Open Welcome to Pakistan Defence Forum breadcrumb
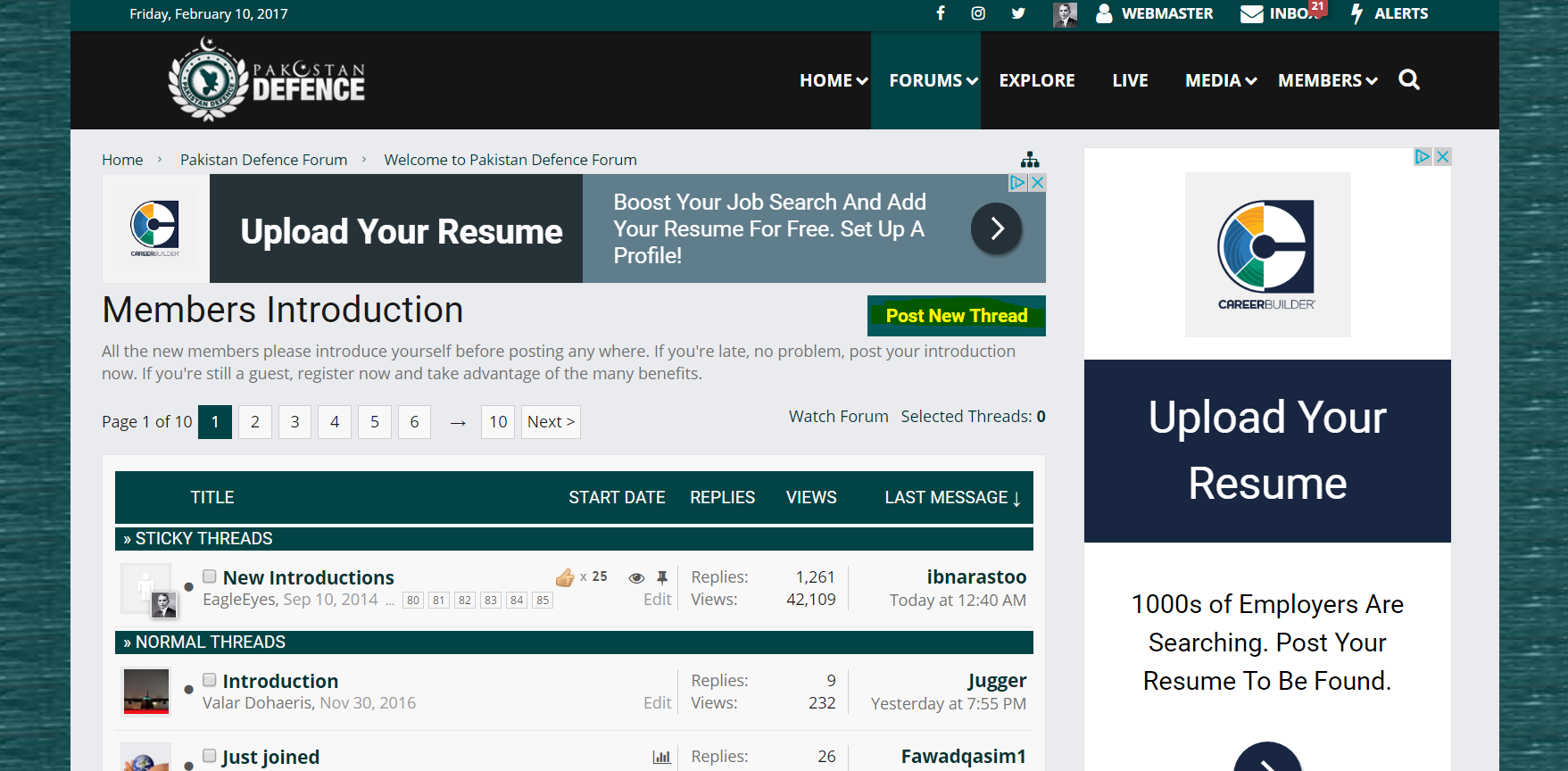The height and width of the screenshot is (771, 1568). pos(510,160)
